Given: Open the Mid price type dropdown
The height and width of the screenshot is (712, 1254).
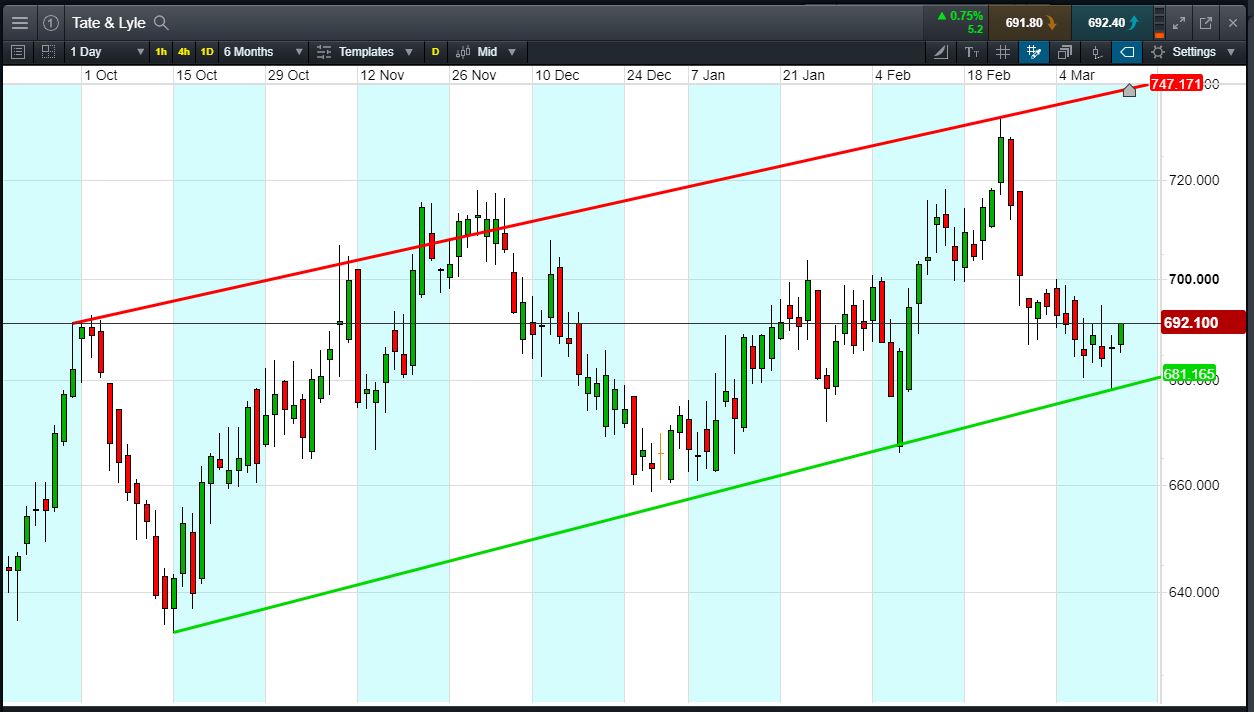Looking at the screenshot, I should [x=485, y=52].
